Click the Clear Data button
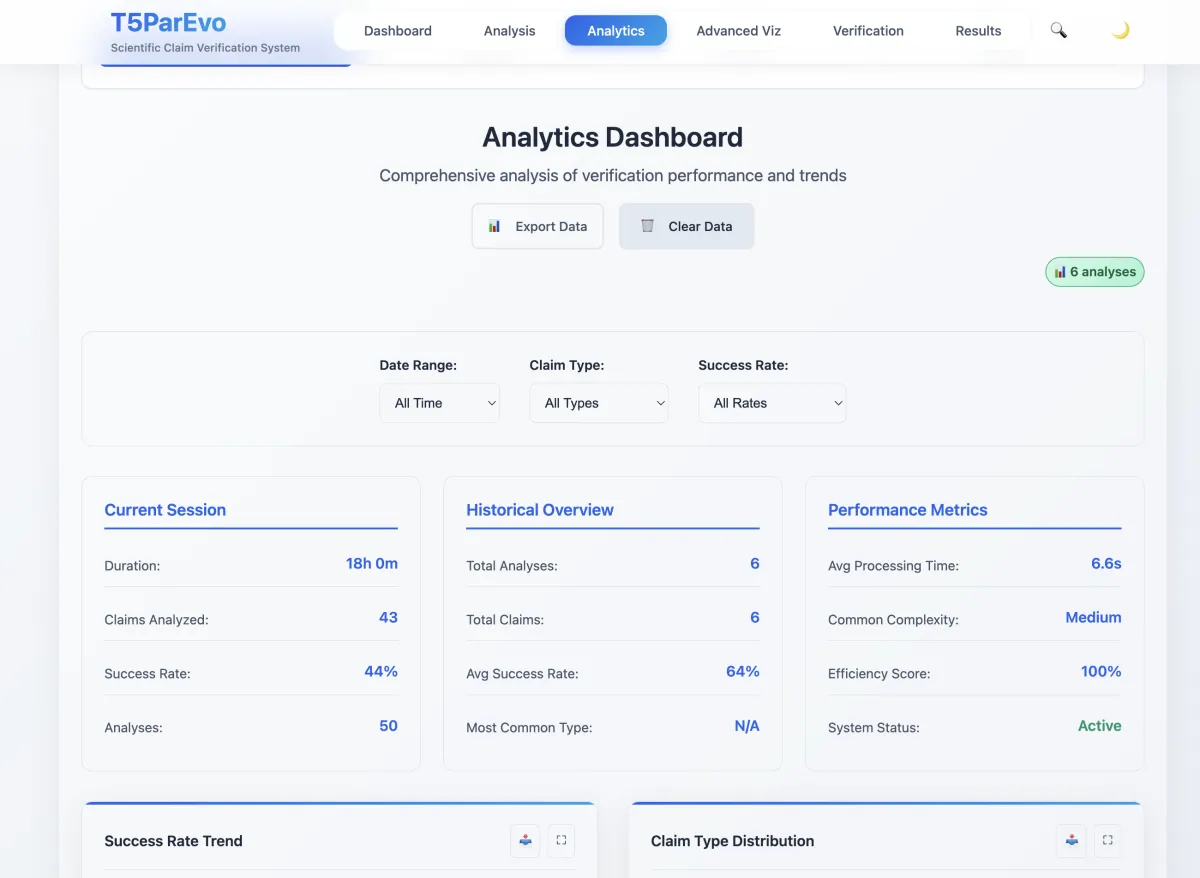1200x878 pixels. (x=687, y=226)
